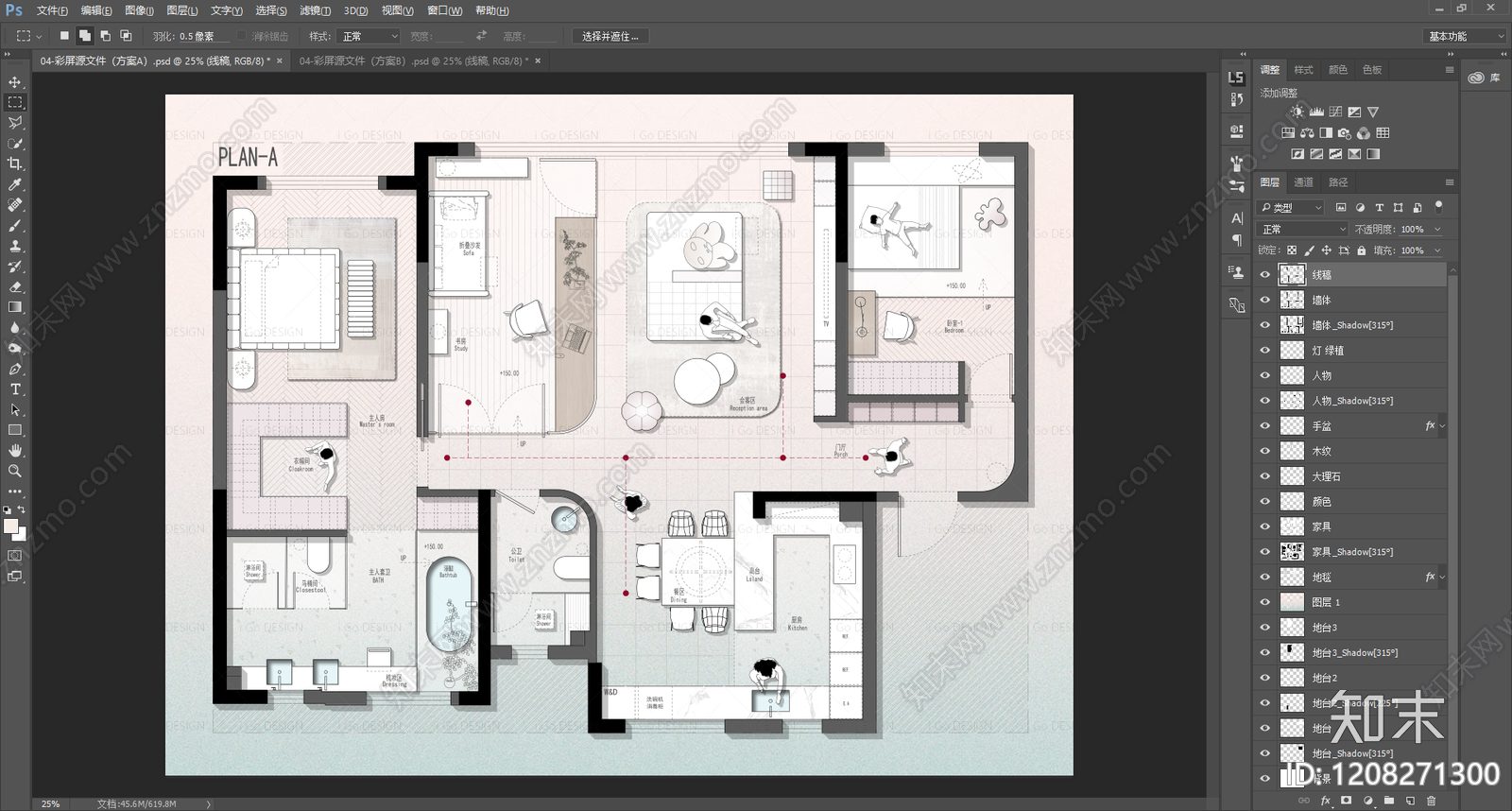Select the Move tool
This screenshot has width=1512, height=811.
click(x=15, y=82)
